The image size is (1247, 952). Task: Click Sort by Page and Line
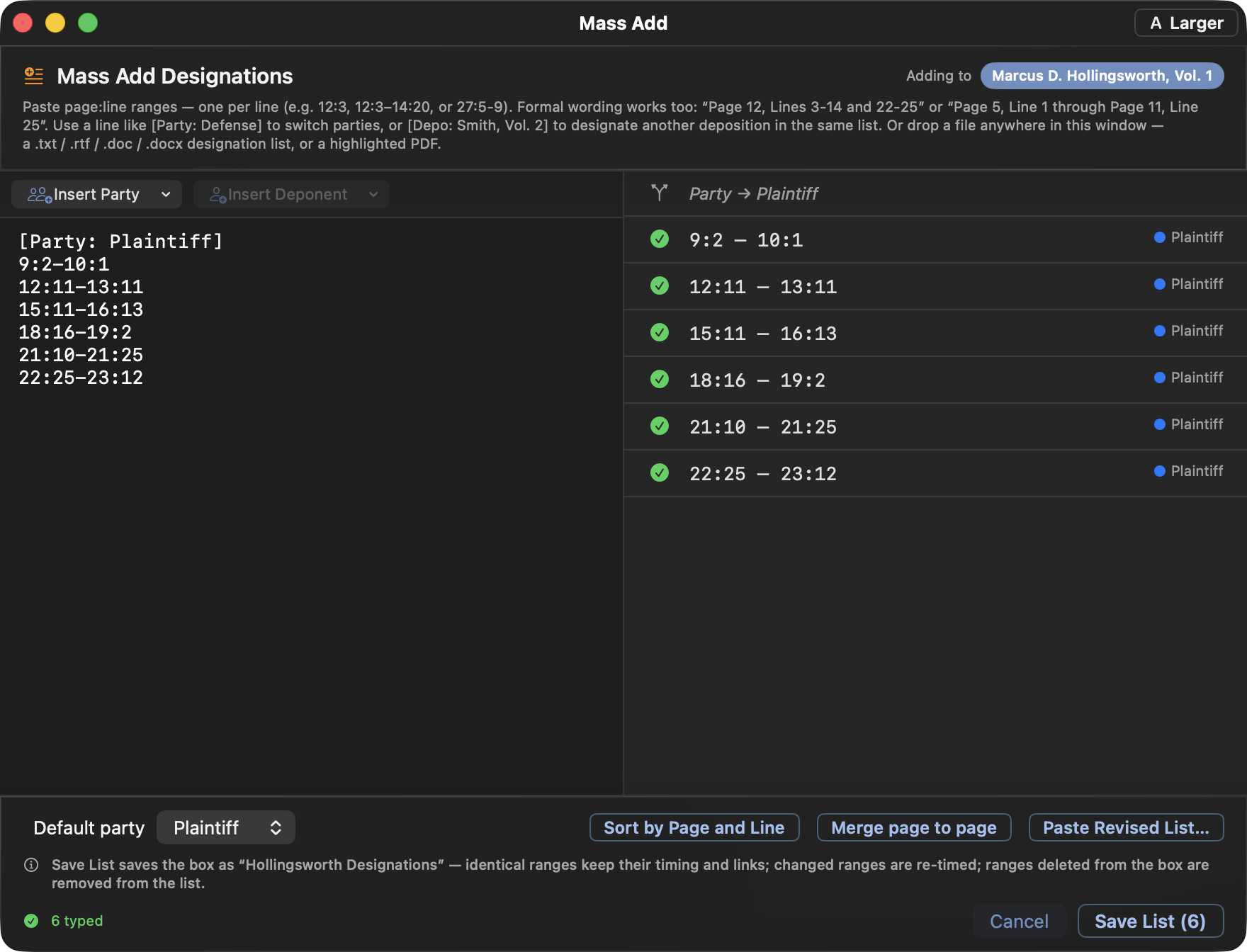(694, 827)
